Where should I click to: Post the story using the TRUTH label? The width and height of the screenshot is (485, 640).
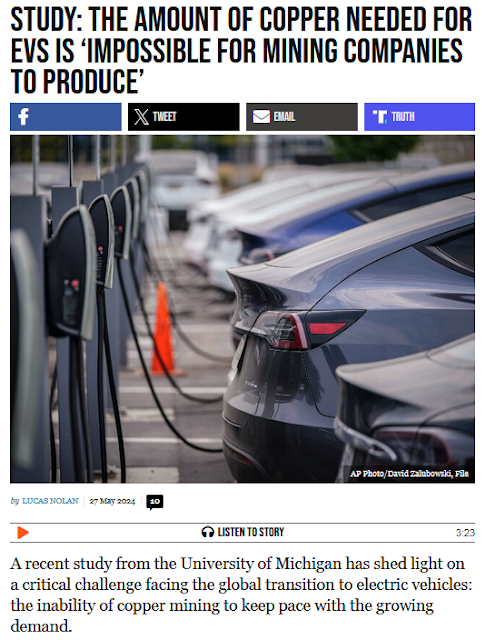click(x=403, y=117)
